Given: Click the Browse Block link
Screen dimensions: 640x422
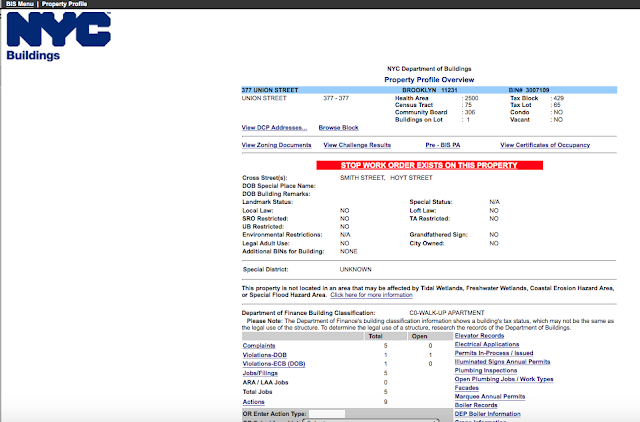Looking at the screenshot, I should [338, 128].
